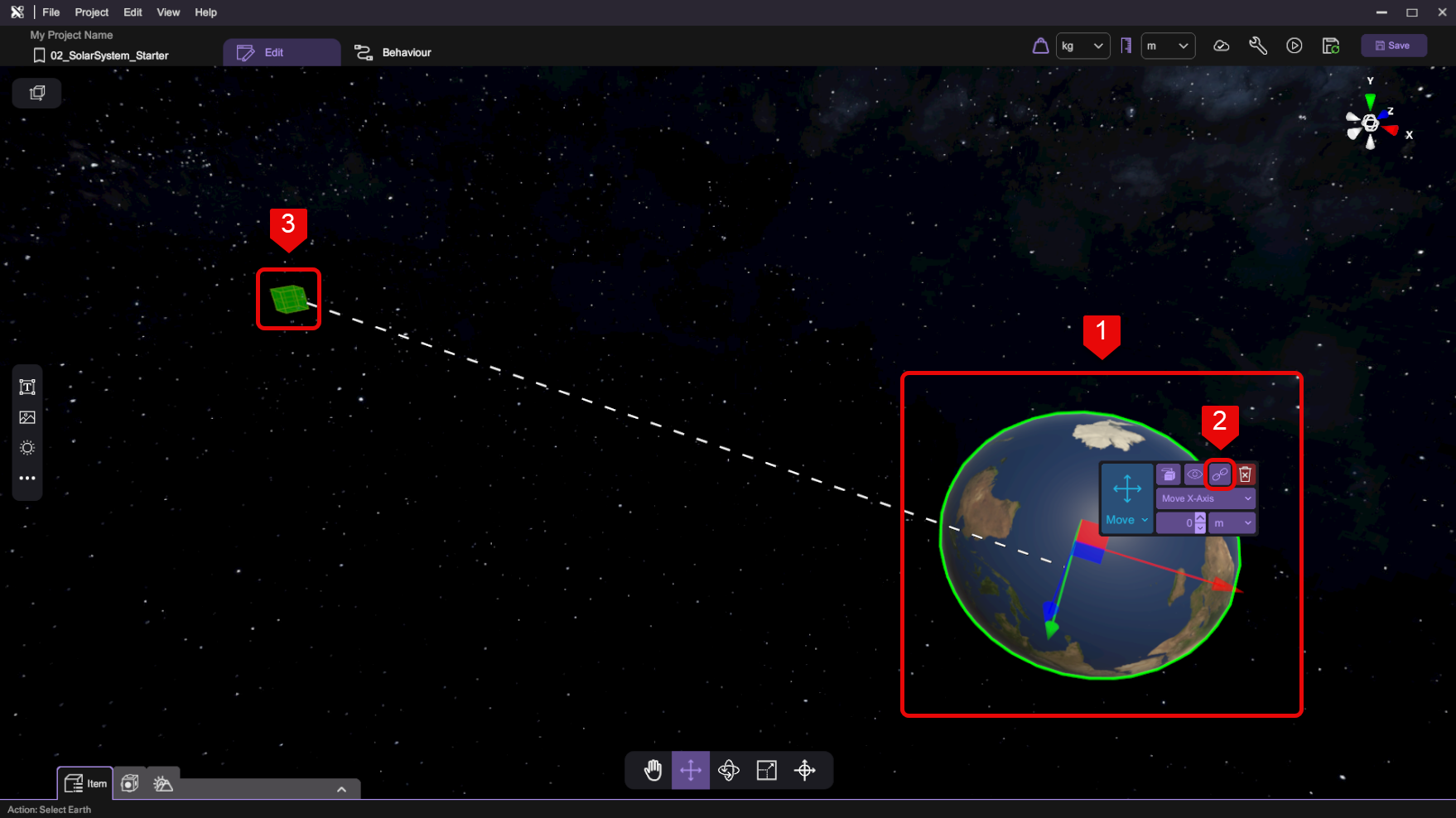The image size is (1456, 818).
Task: Click the move value input field
Action: click(x=1176, y=522)
